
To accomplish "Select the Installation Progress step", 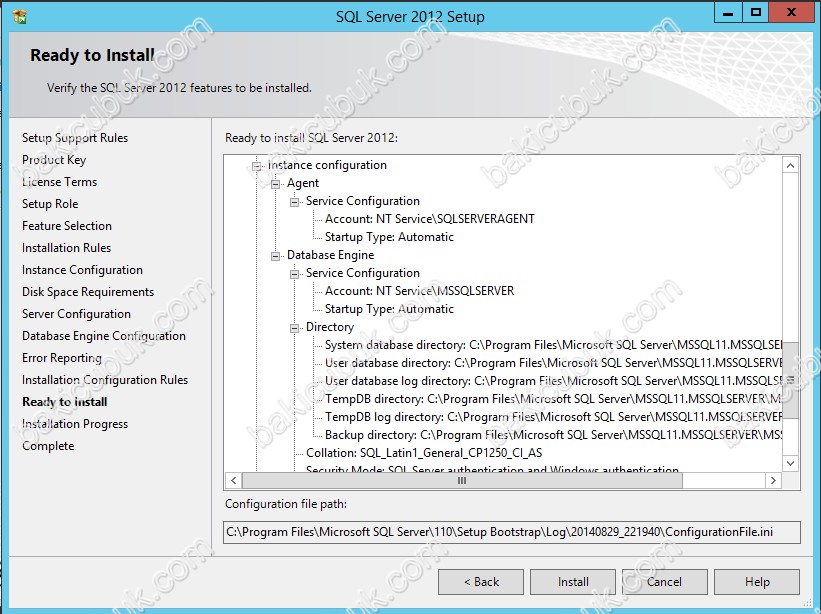I will tap(75, 423).
